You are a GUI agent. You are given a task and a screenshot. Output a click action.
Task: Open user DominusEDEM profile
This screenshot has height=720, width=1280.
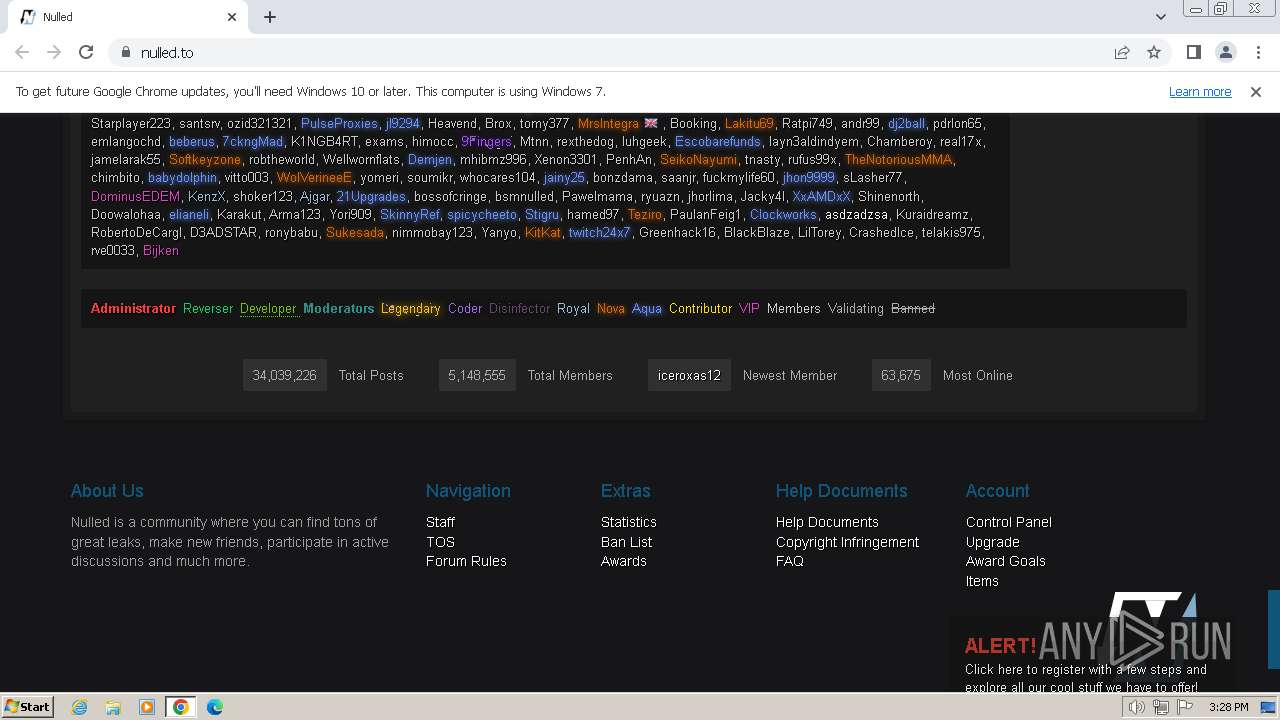click(x=135, y=196)
